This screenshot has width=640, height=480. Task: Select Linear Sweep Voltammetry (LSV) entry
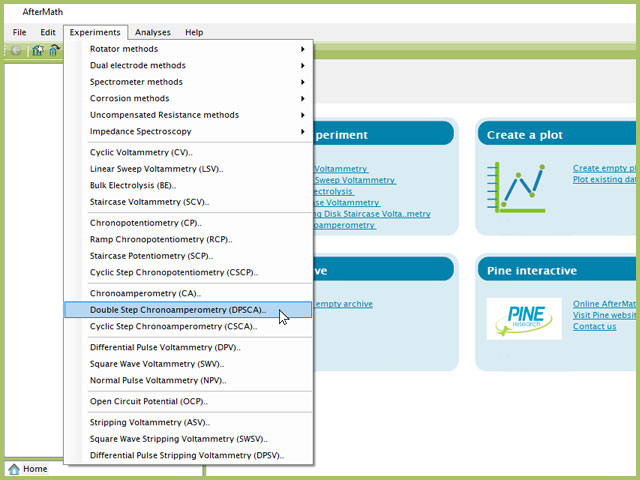pyautogui.click(x=189, y=169)
